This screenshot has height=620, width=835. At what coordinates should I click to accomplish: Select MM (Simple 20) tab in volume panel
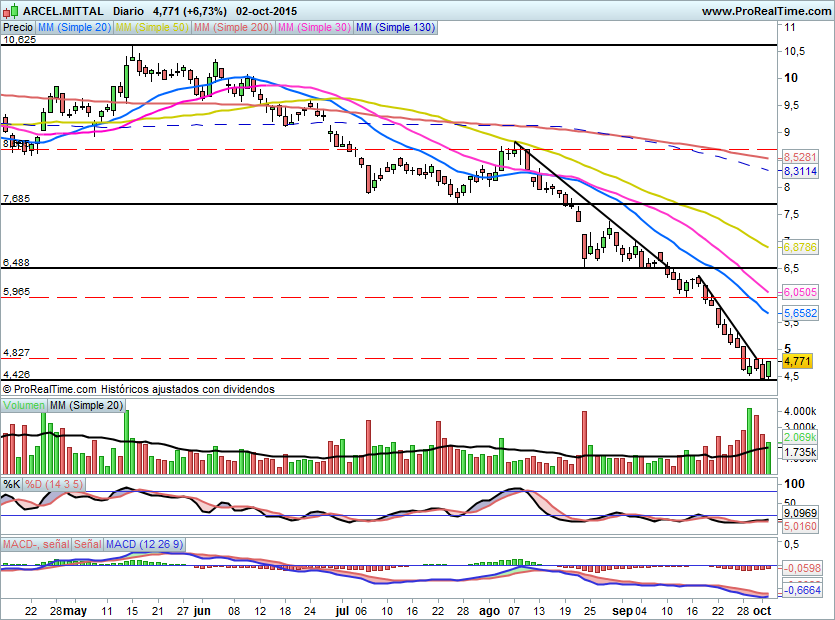click(x=86, y=405)
